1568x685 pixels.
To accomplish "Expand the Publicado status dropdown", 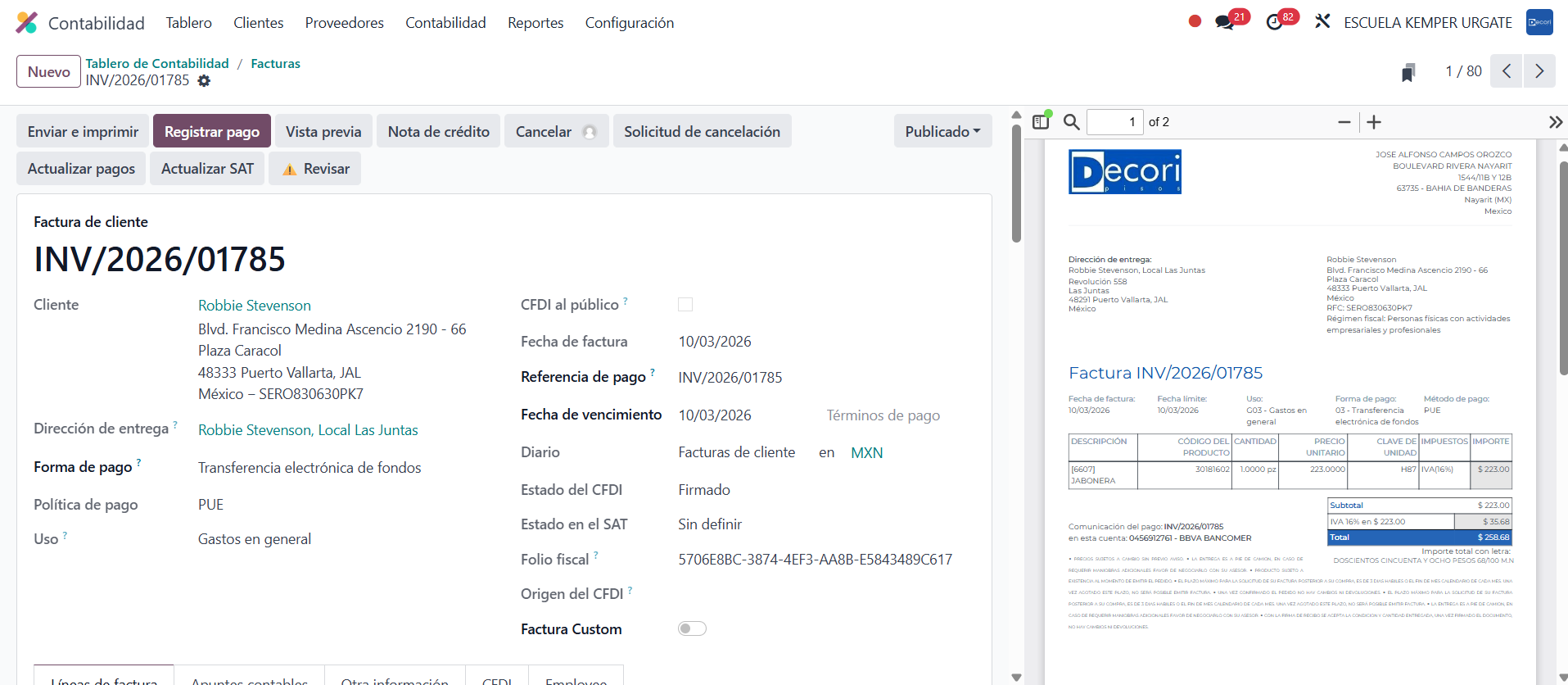I will coord(942,131).
